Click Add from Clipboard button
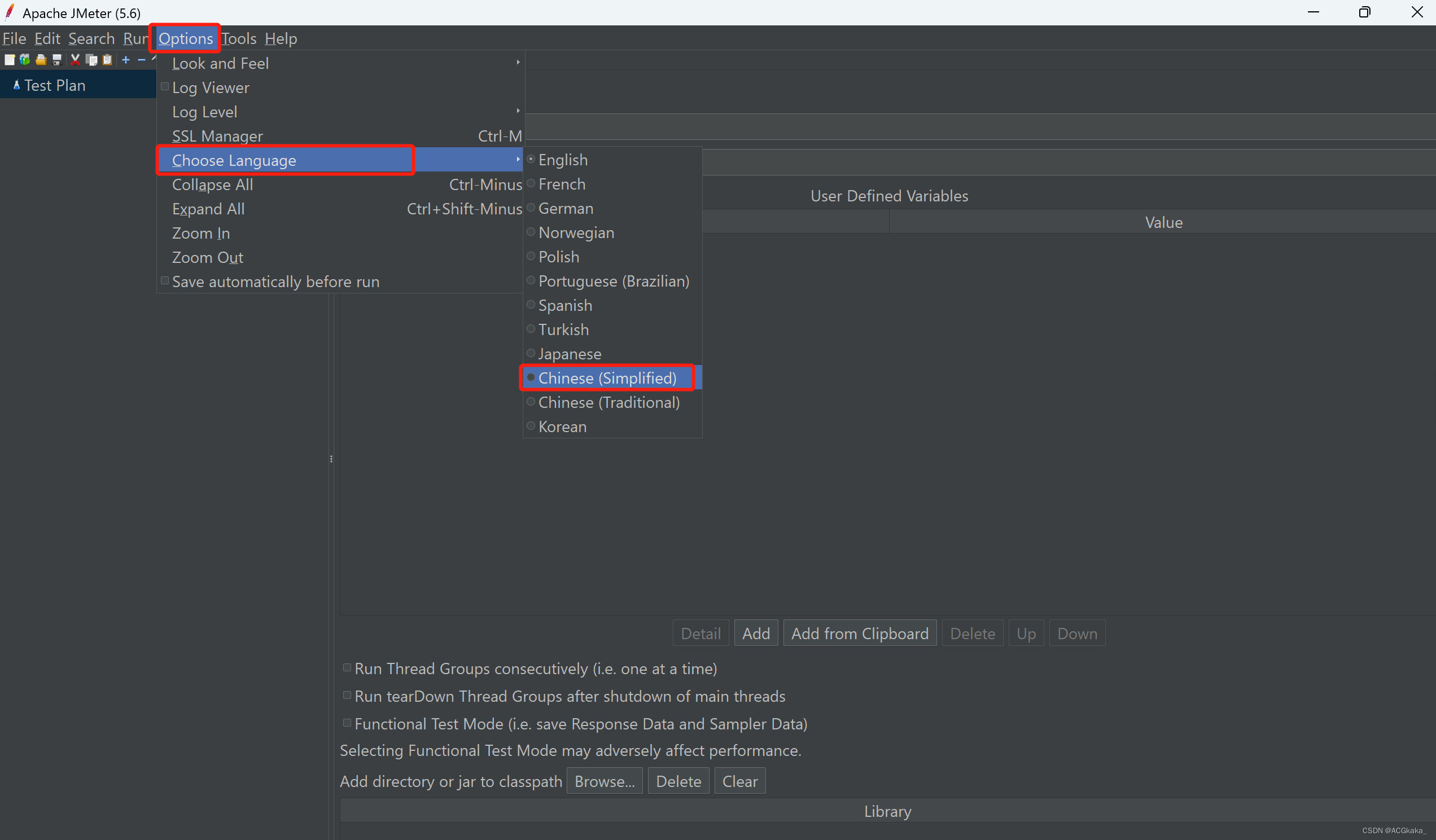 click(860, 634)
